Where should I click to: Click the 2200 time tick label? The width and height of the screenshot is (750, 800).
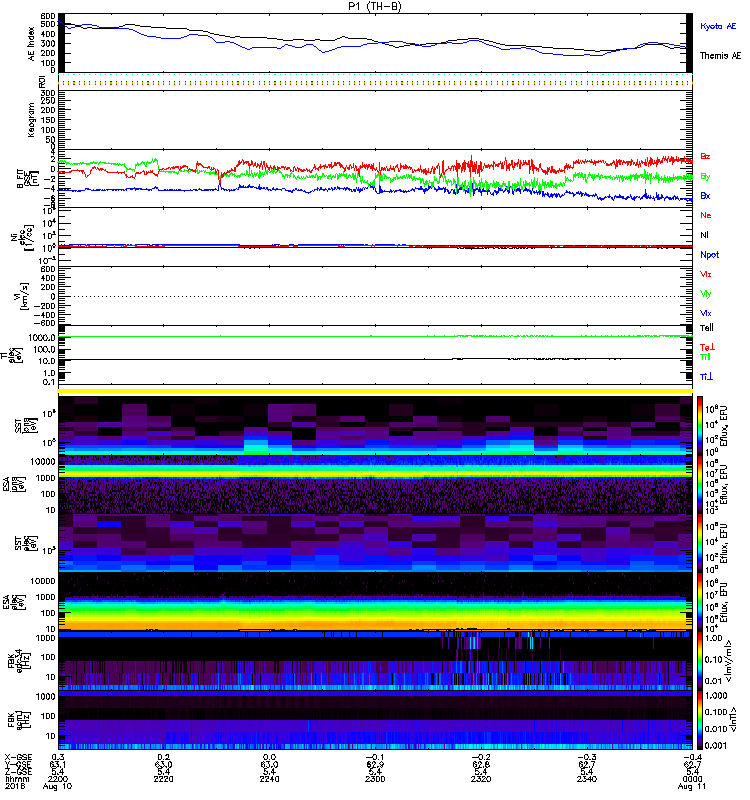[58, 779]
